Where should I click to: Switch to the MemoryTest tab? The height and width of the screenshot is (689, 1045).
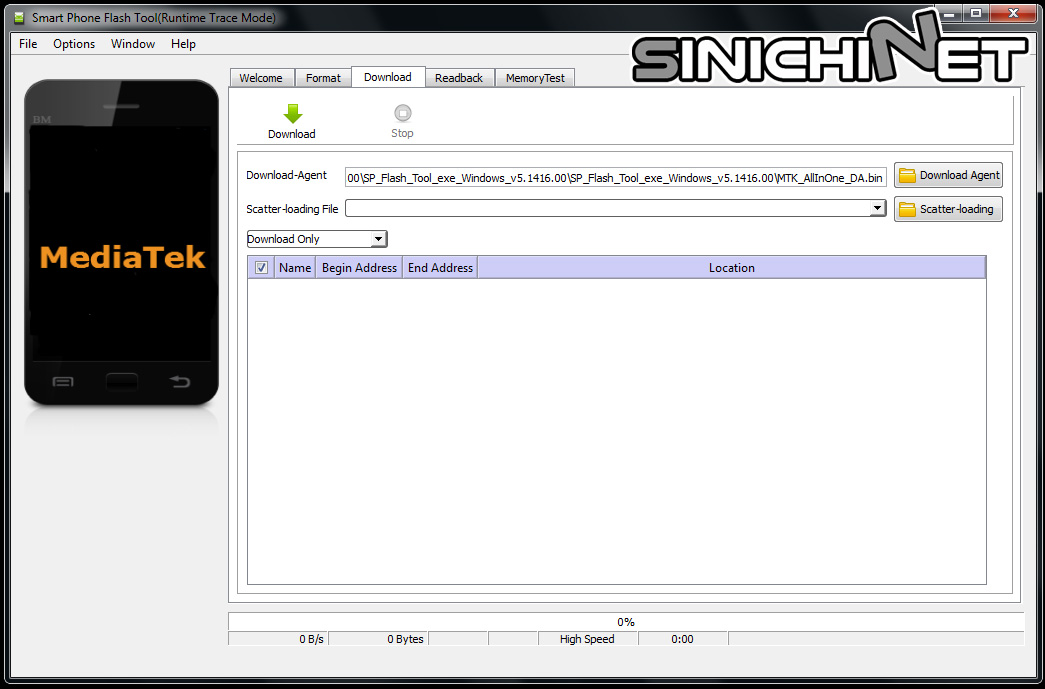coord(534,76)
